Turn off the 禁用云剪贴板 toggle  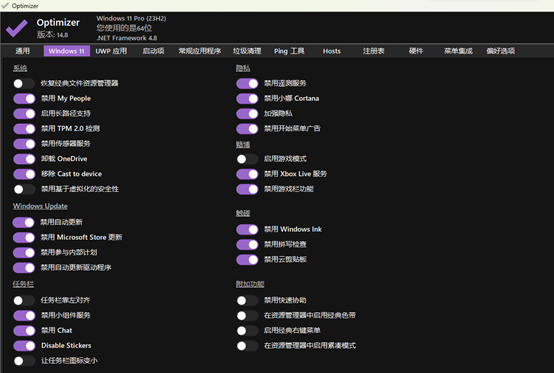[247, 260]
